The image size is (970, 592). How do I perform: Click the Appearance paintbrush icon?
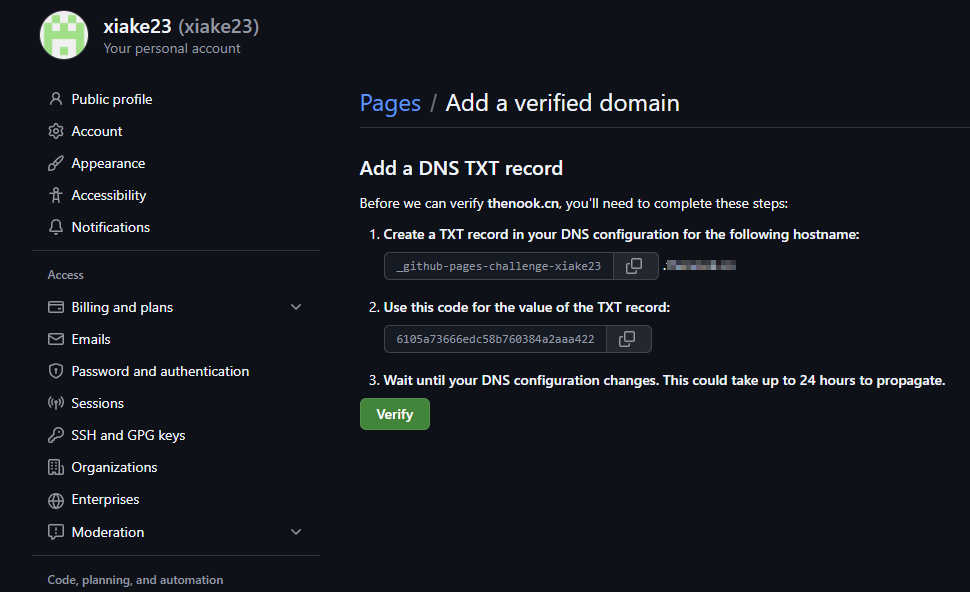56,163
